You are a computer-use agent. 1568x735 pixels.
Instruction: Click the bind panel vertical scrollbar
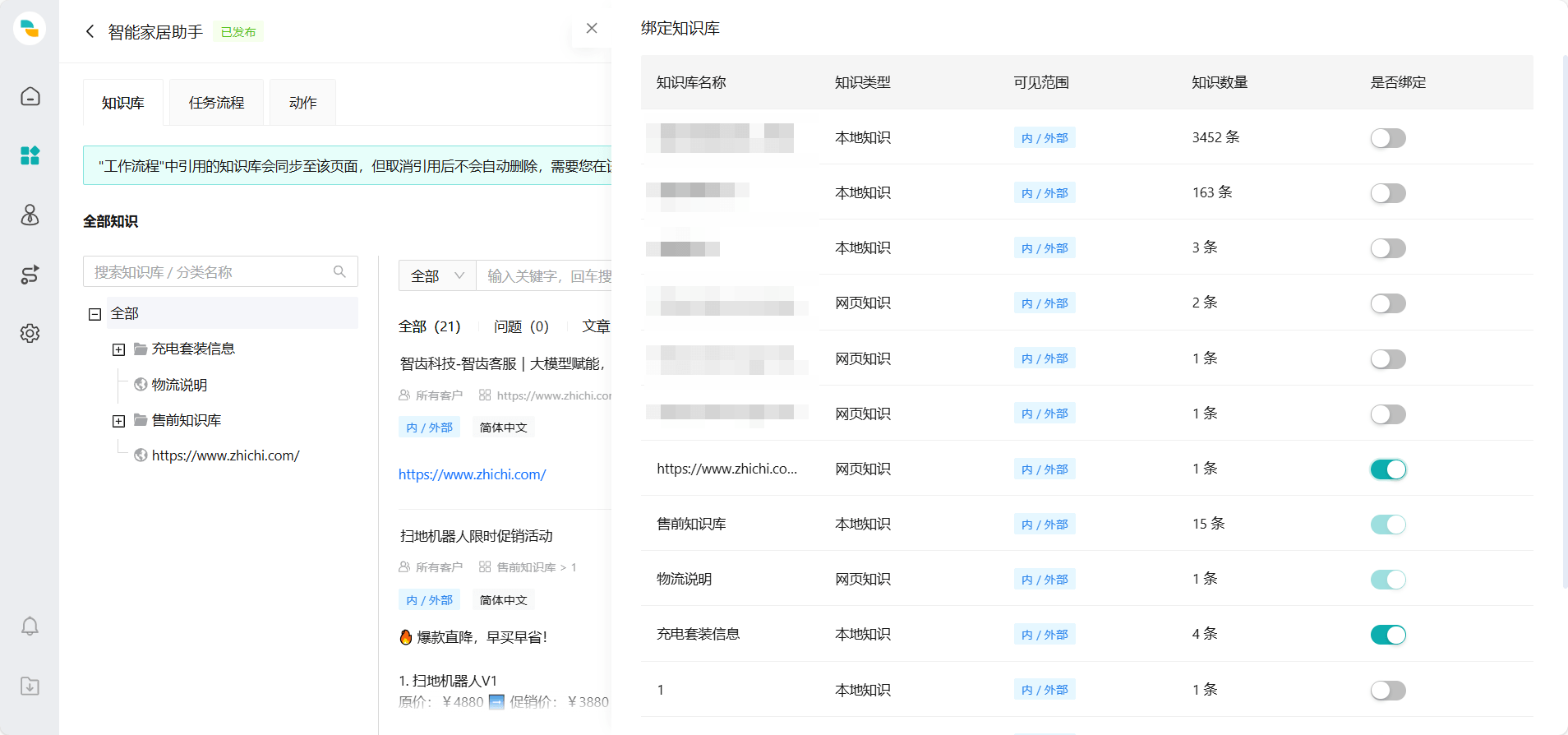coord(1564,321)
